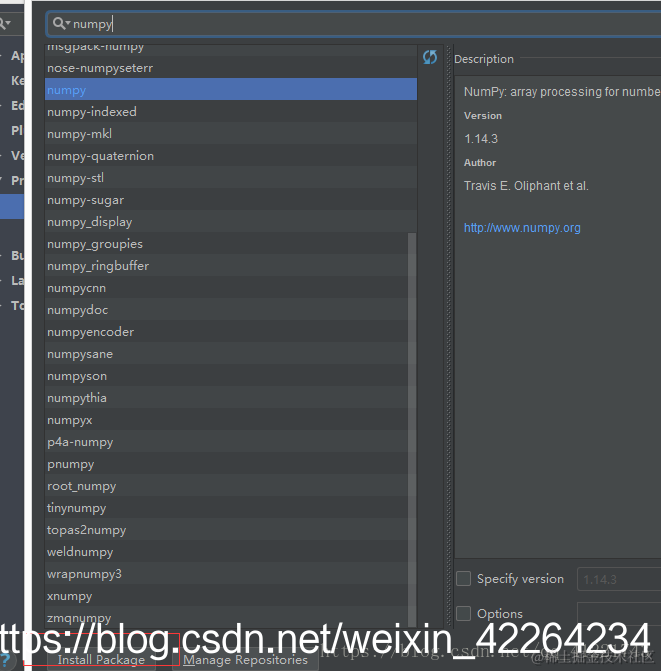Screen dimensions: 661x671
Task: Click the Options text field
Action: [x=619, y=613]
